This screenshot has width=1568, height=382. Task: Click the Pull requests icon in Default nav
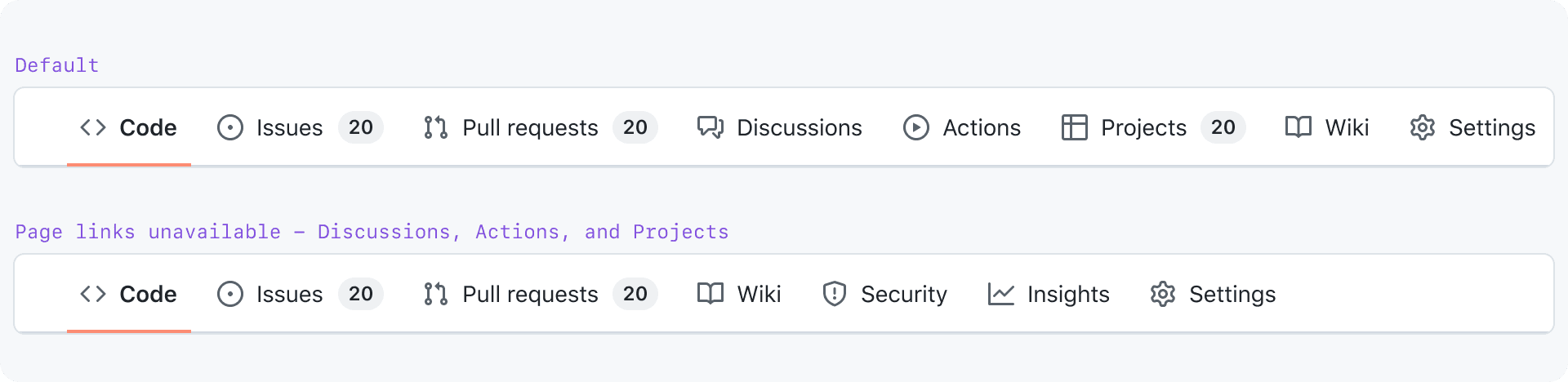click(436, 127)
